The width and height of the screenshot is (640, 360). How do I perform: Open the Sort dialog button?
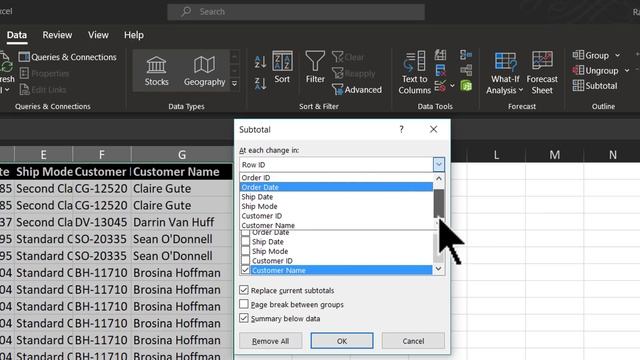tap(282, 67)
